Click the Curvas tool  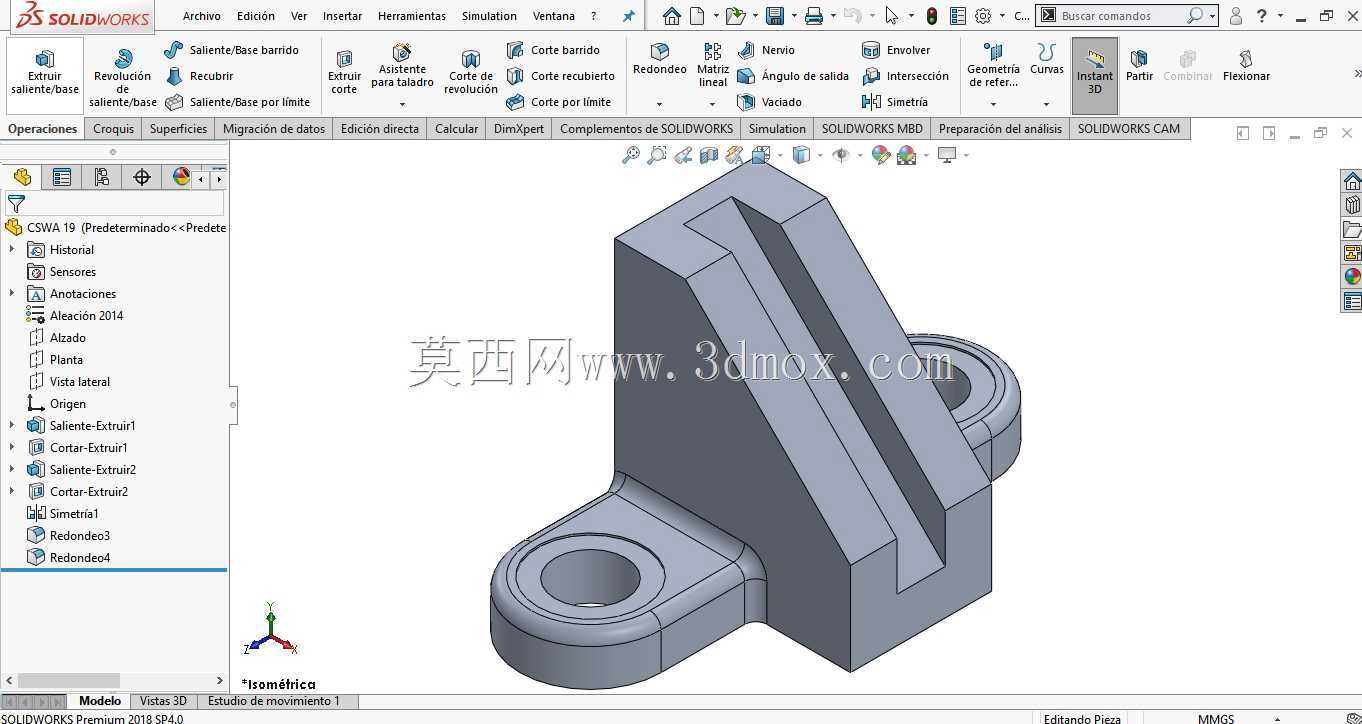[x=1047, y=60]
